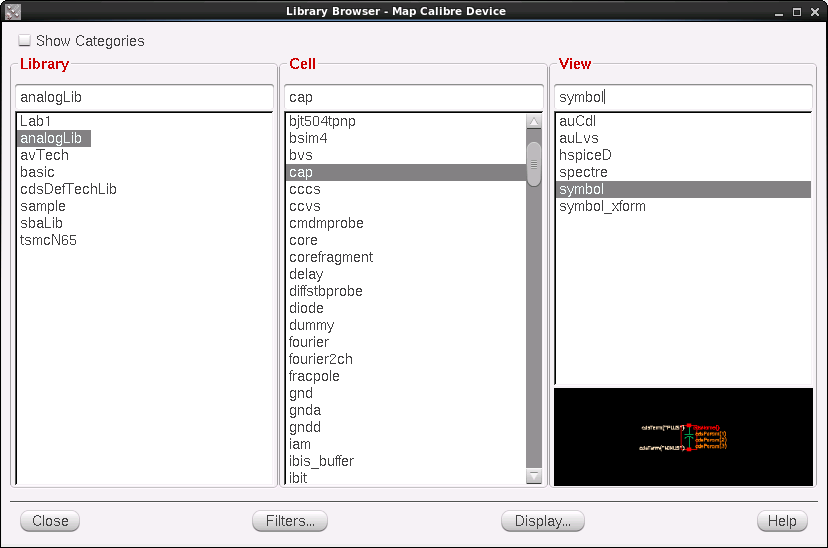Select bvs cell
Viewport: 828px width, 548px height.
[300, 155]
